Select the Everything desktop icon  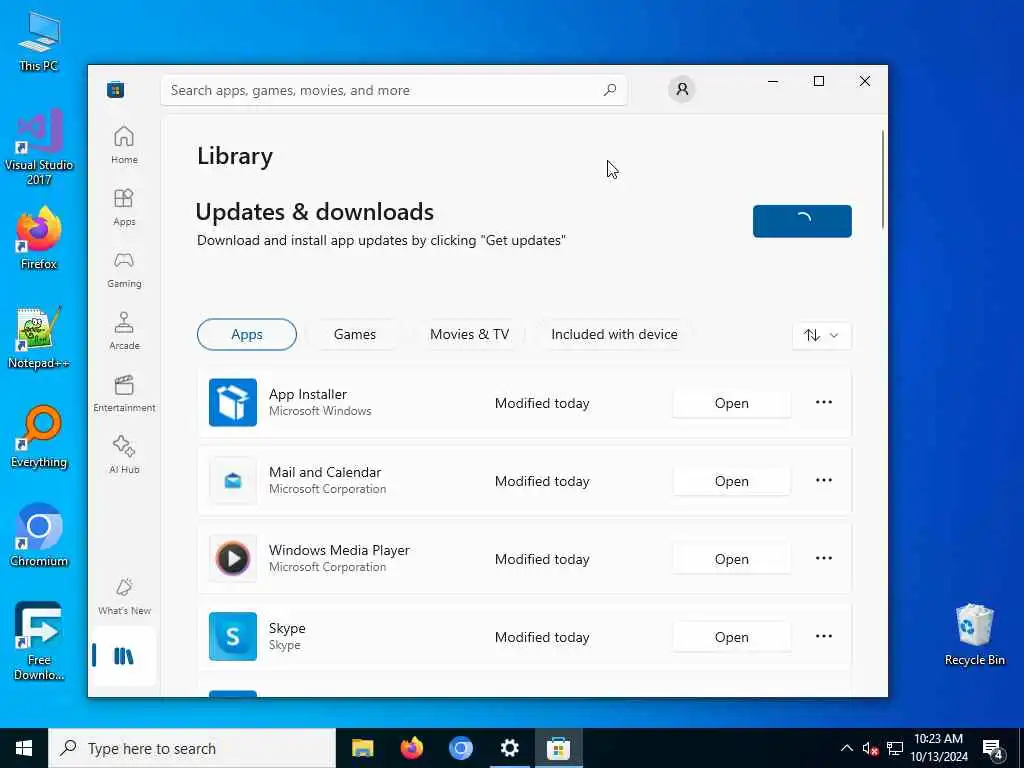coord(39,437)
